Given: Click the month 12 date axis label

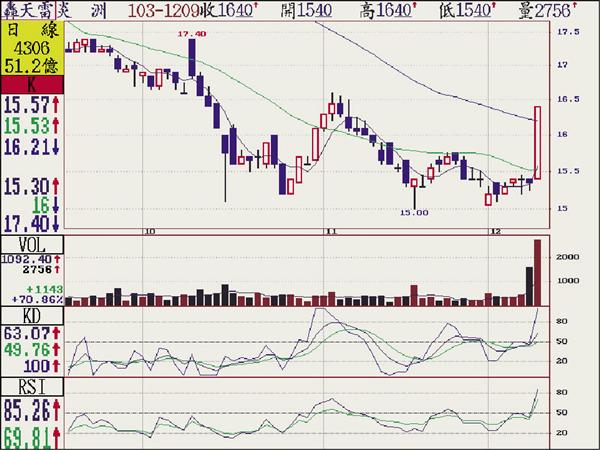Looking at the screenshot, I should point(494,230).
